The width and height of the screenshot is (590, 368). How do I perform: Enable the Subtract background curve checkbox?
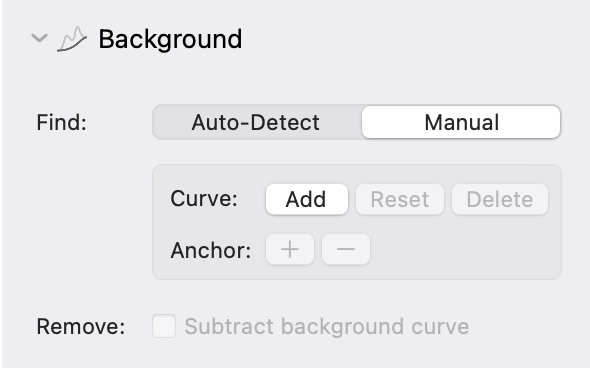click(164, 326)
